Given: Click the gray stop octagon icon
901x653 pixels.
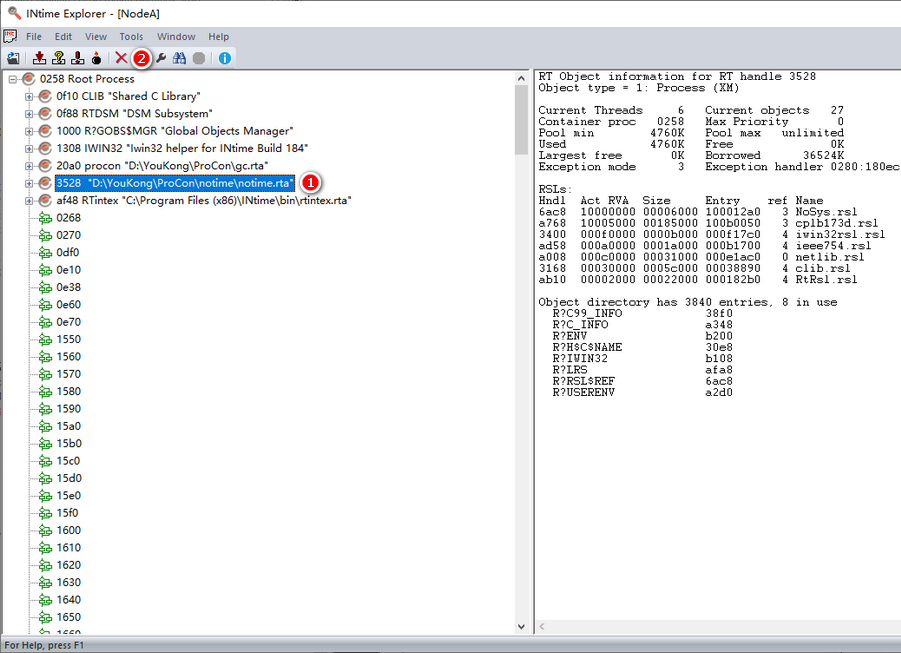Looking at the screenshot, I should (199, 58).
